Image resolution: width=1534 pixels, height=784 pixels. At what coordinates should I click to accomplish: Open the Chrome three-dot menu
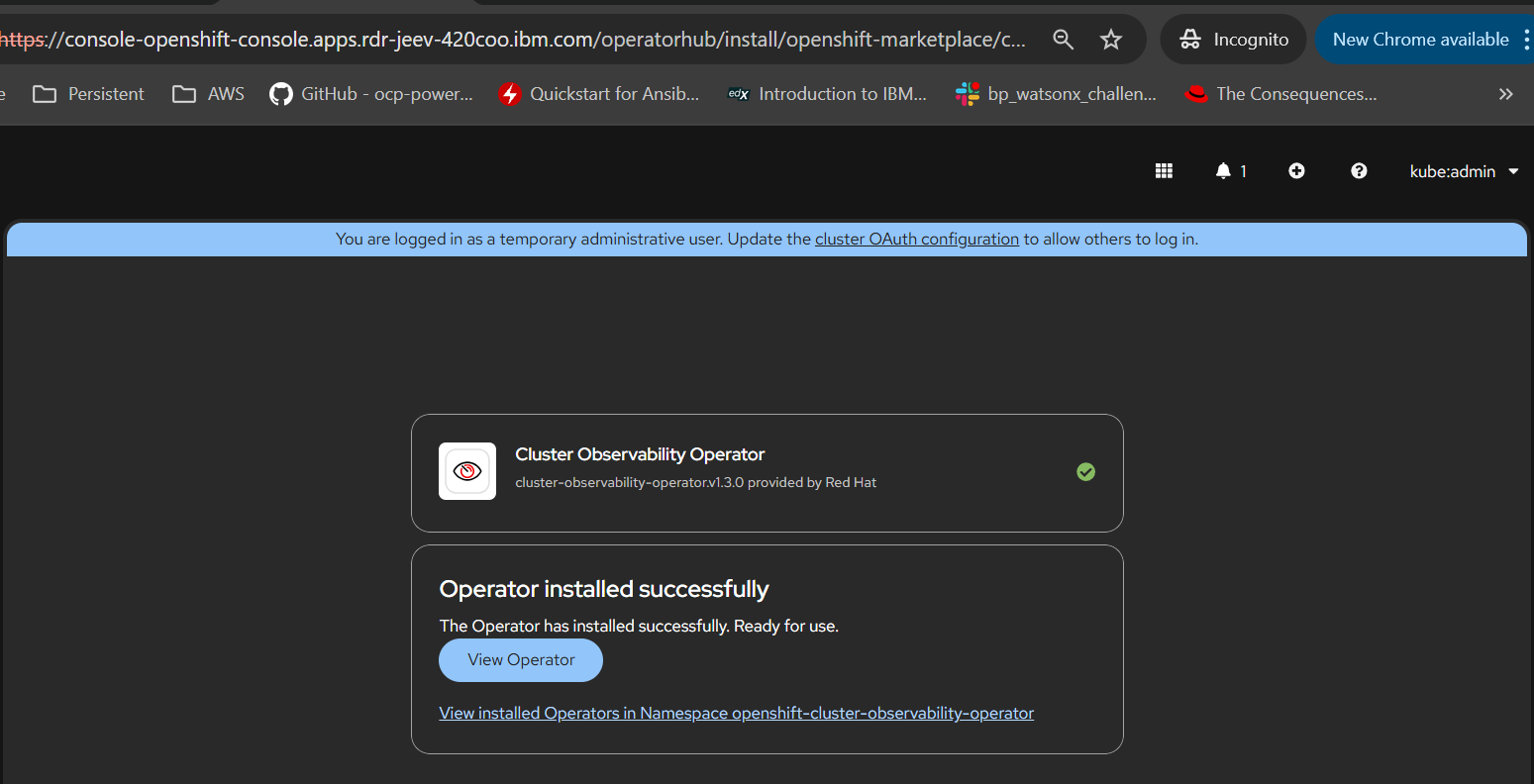1526,40
